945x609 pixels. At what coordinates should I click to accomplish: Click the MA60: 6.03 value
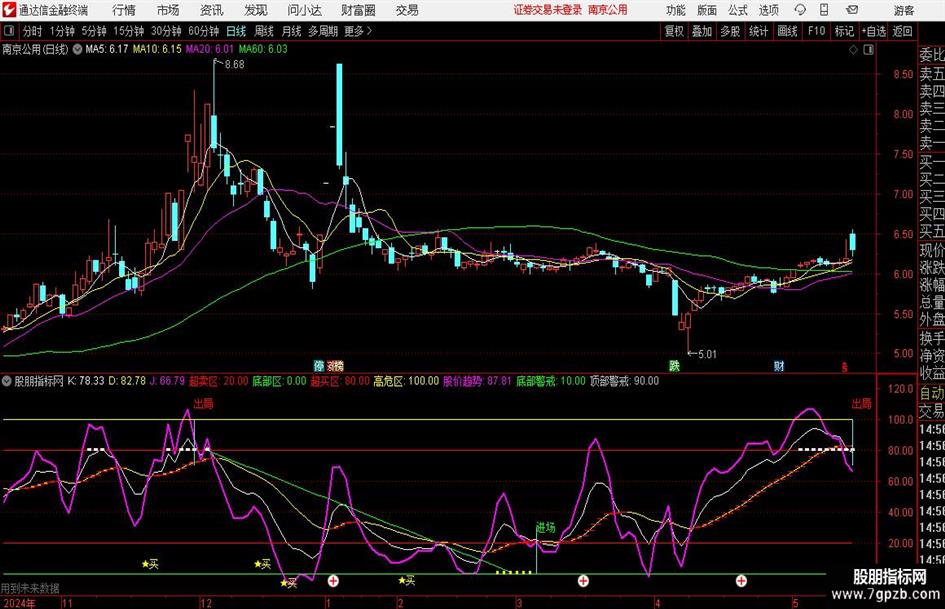[263, 49]
